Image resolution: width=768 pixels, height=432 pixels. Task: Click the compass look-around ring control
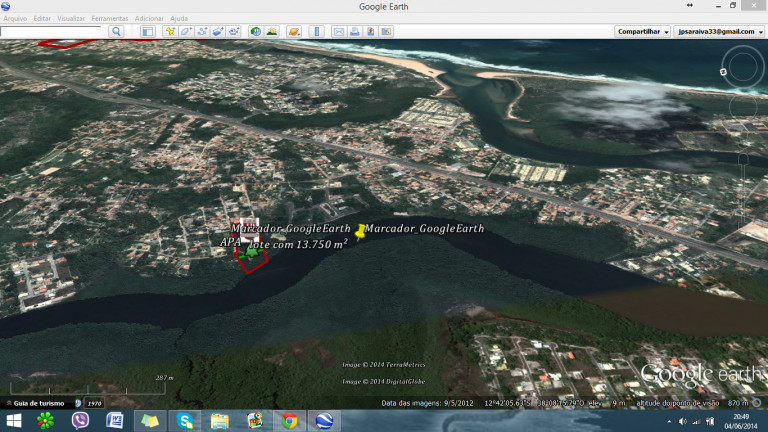pyautogui.click(x=743, y=67)
